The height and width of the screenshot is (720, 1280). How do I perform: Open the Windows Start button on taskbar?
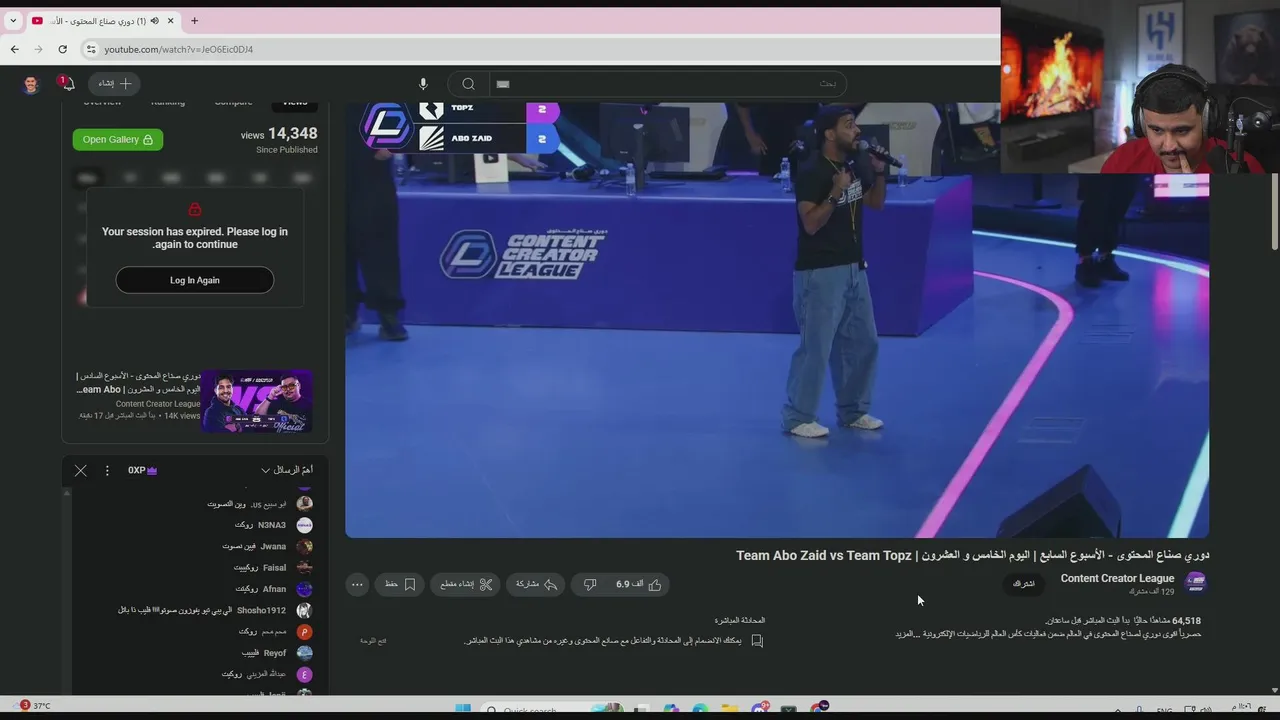[x=462, y=710]
